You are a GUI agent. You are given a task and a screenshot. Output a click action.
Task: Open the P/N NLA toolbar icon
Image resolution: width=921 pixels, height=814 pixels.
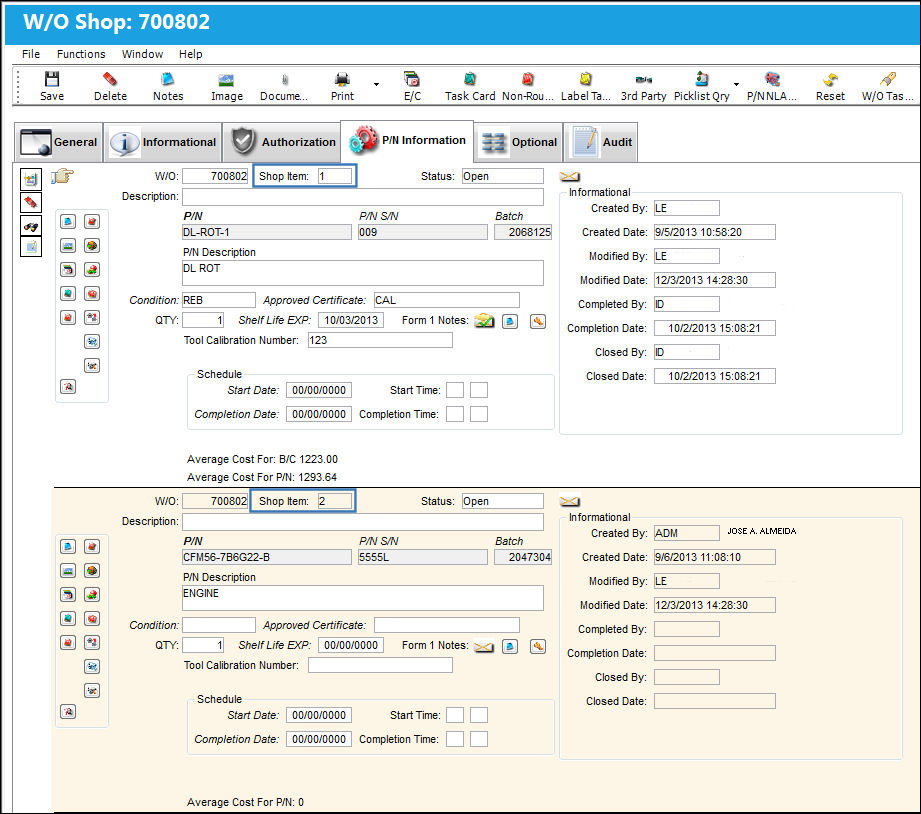tap(772, 79)
